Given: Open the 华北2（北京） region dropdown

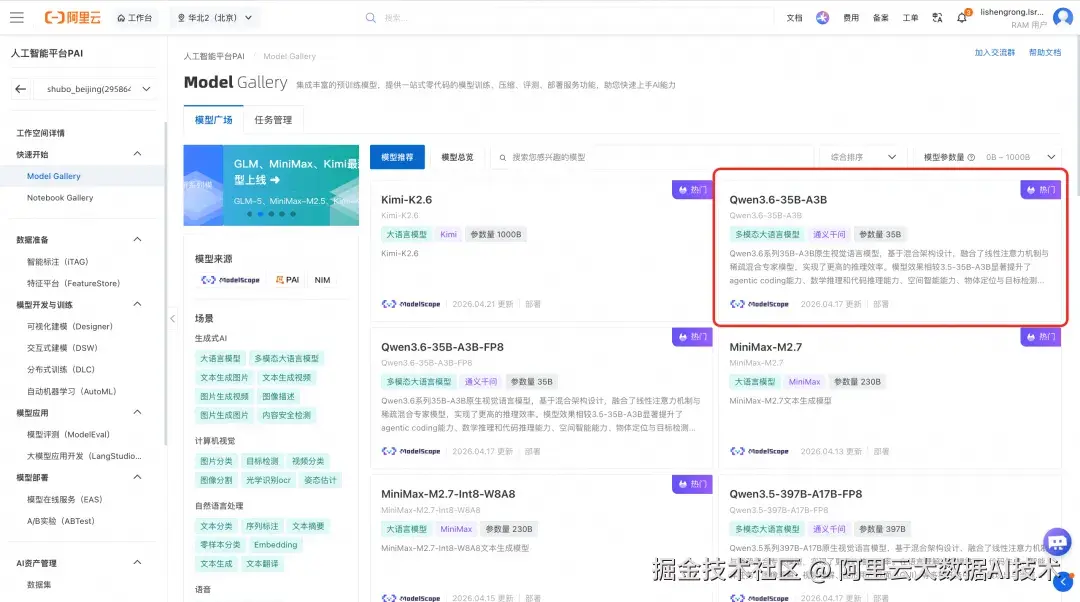Looking at the screenshot, I should (x=215, y=18).
